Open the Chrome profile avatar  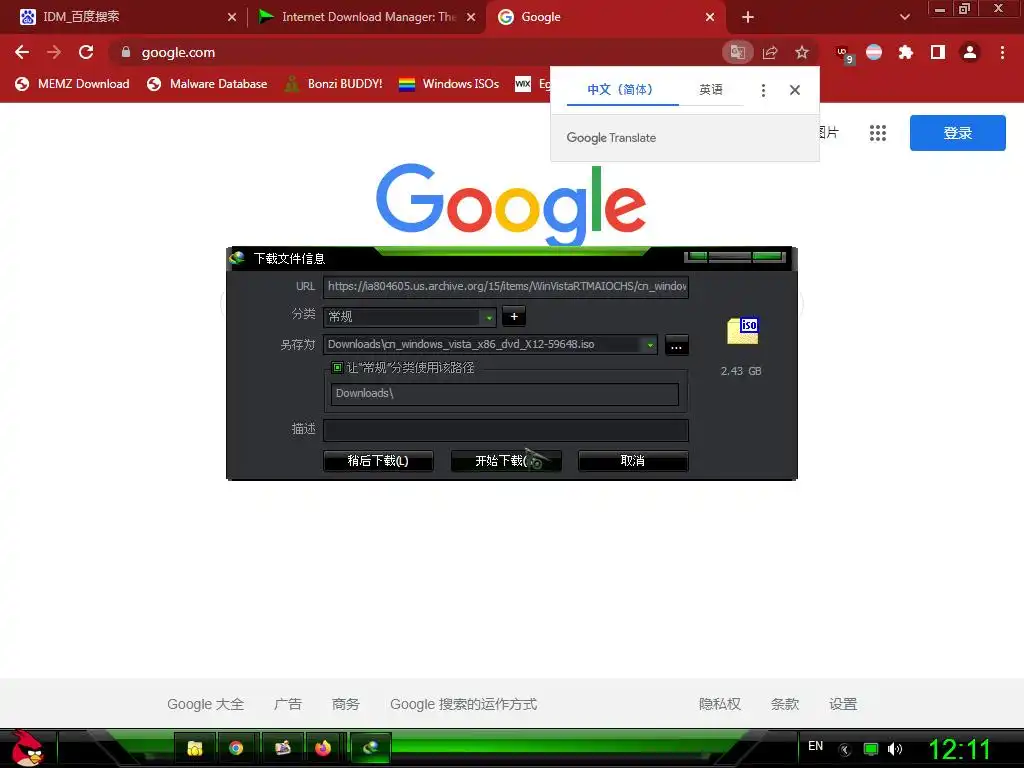pos(970,52)
